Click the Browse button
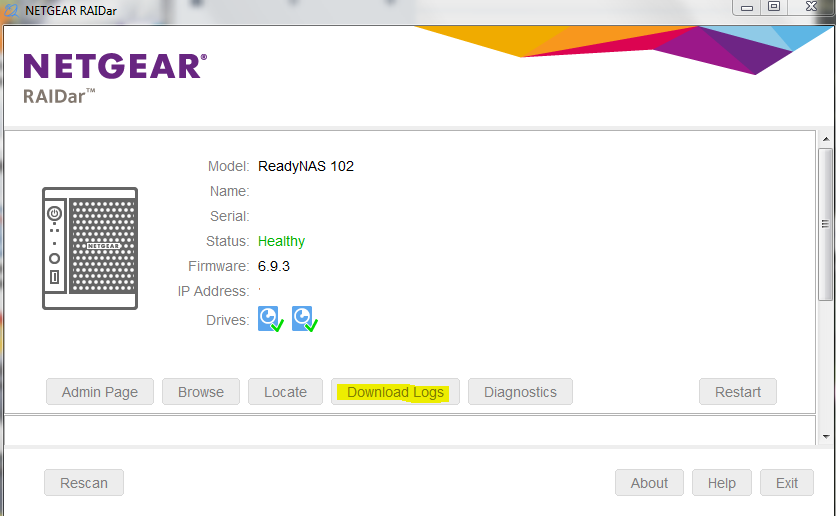This screenshot has width=836, height=516. [x=201, y=392]
